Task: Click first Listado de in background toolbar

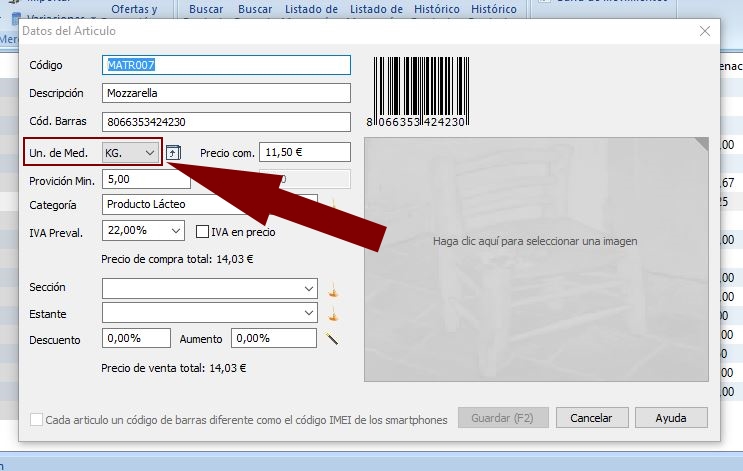Action: [311, 9]
